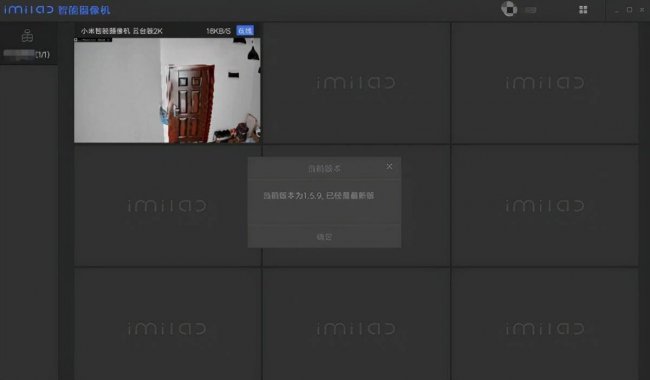The height and width of the screenshot is (380, 650).
Task: Select the device group icon in the sidebar
Action: pyautogui.click(x=27, y=36)
